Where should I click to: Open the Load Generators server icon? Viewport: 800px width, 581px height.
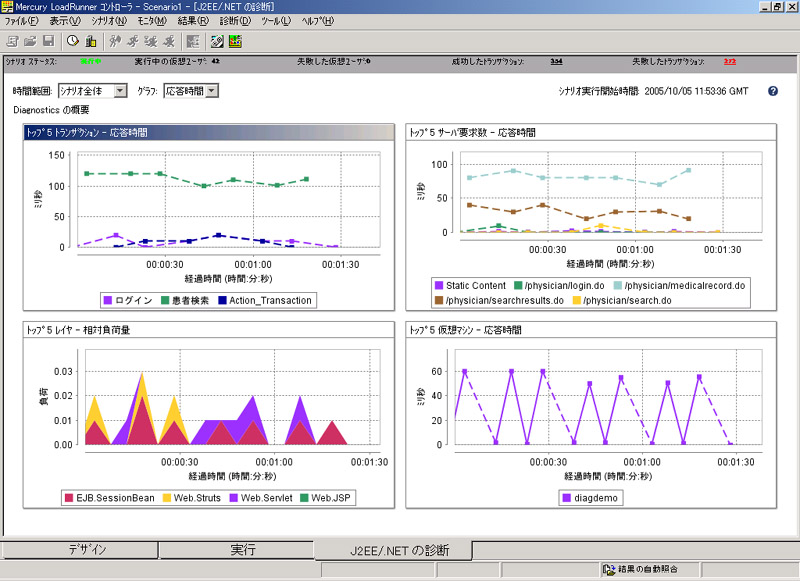[91, 41]
